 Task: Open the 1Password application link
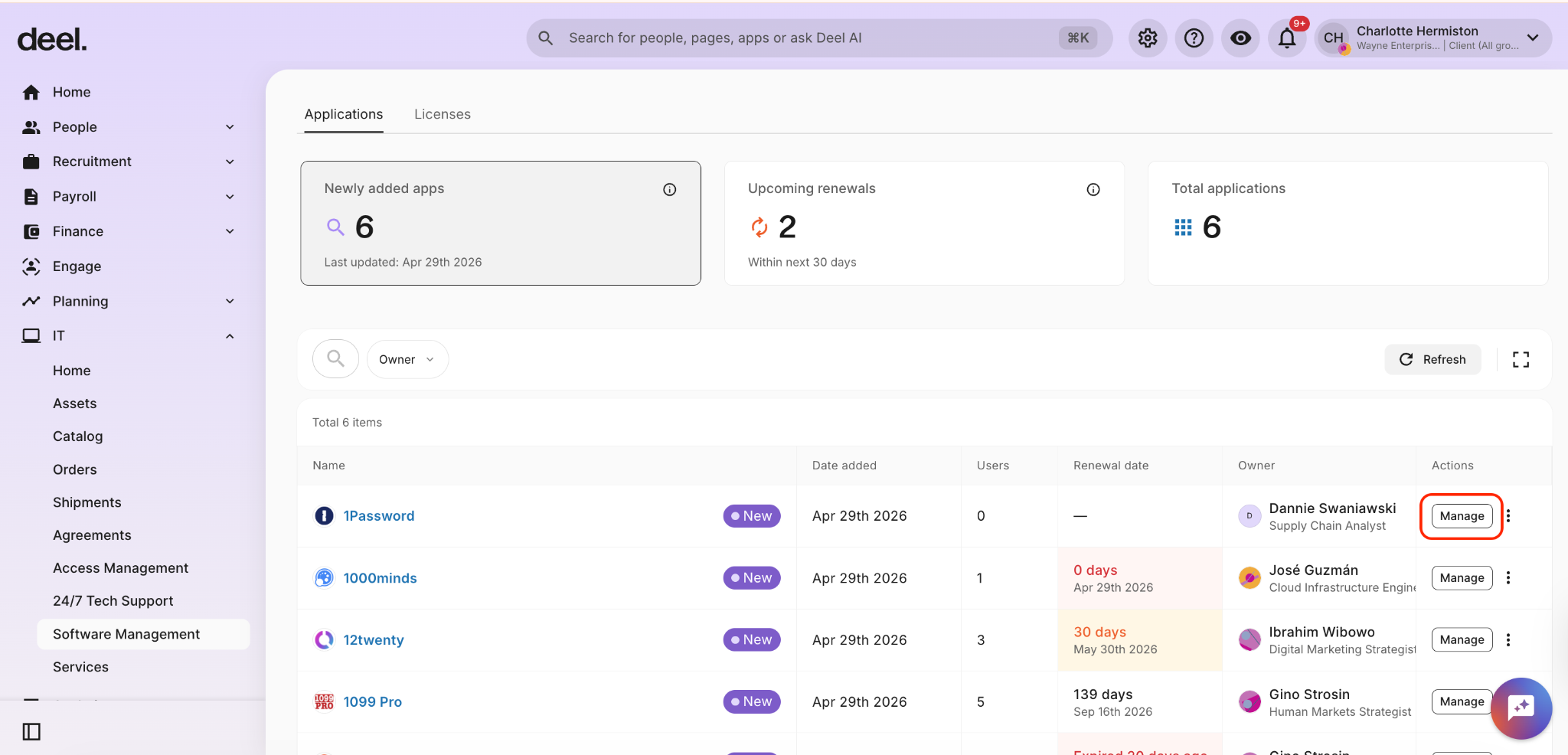pyautogui.click(x=378, y=516)
